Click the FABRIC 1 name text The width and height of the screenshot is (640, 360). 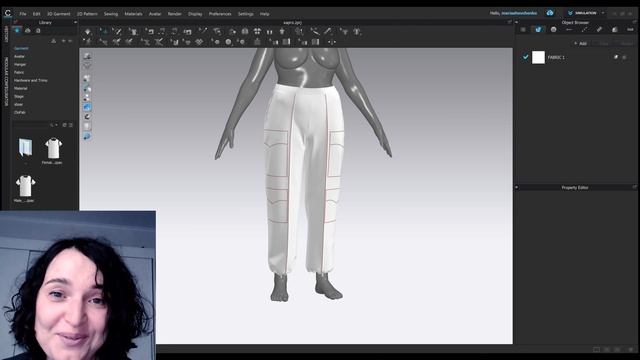556,58
